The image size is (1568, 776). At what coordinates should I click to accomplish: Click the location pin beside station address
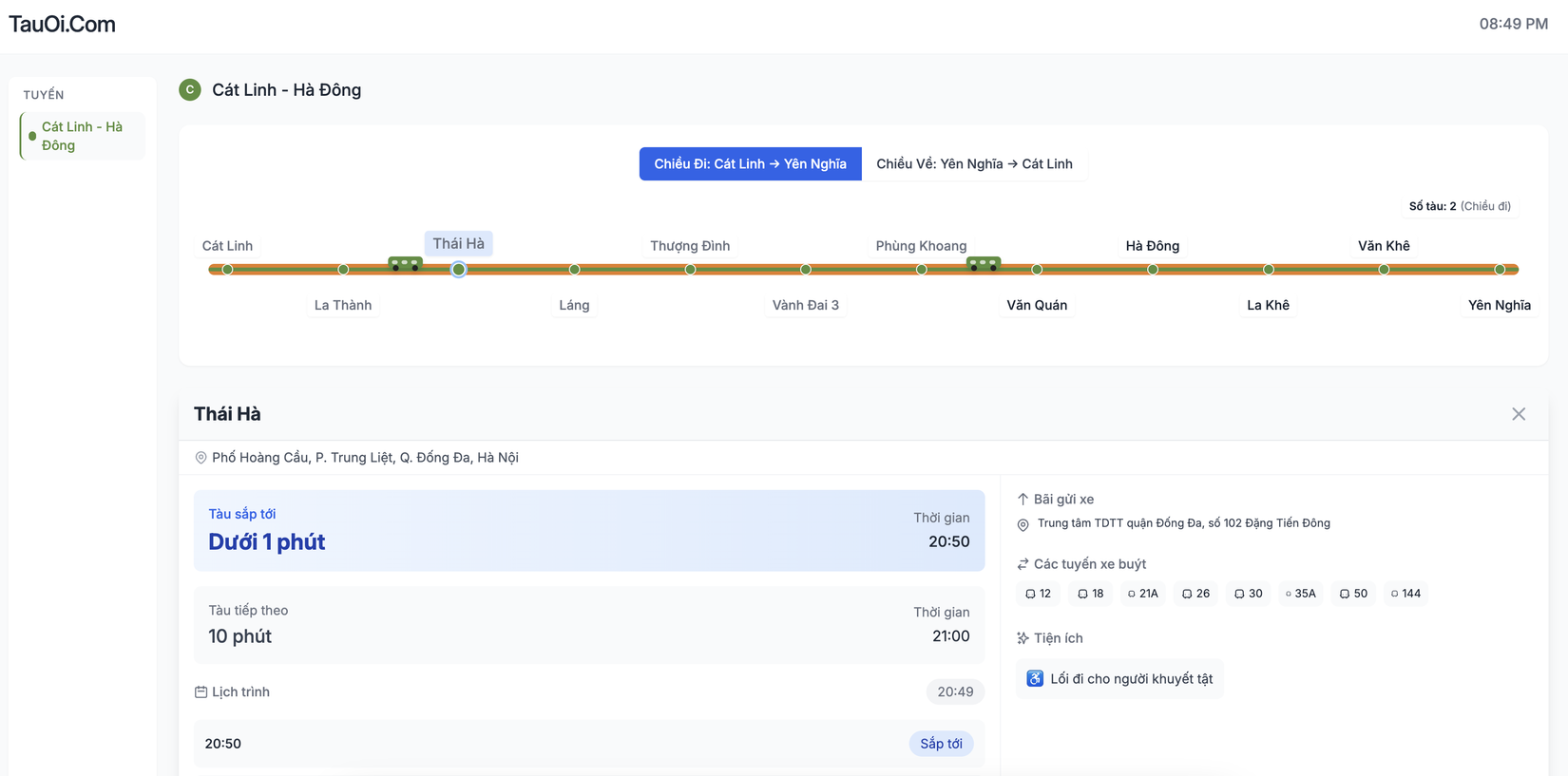click(x=201, y=458)
